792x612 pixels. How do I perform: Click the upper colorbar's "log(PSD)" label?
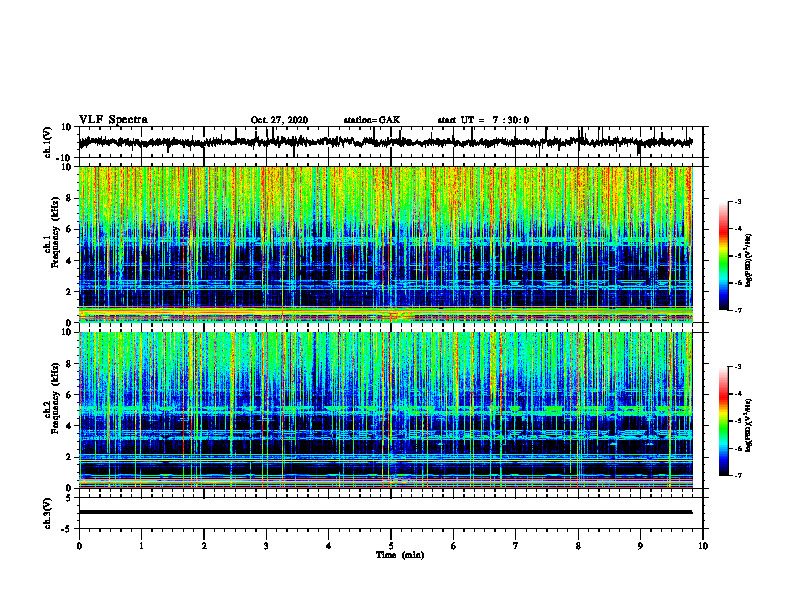749,261
